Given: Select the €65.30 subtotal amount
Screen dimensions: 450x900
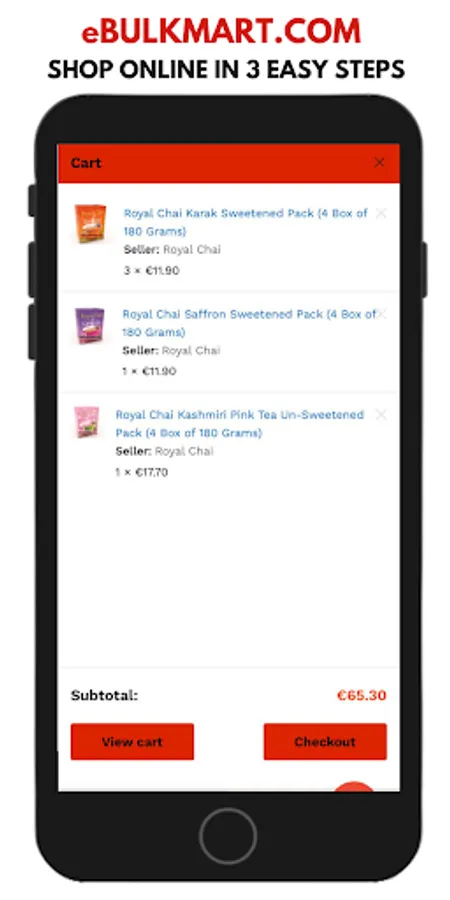Looking at the screenshot, I should [362, 696].
